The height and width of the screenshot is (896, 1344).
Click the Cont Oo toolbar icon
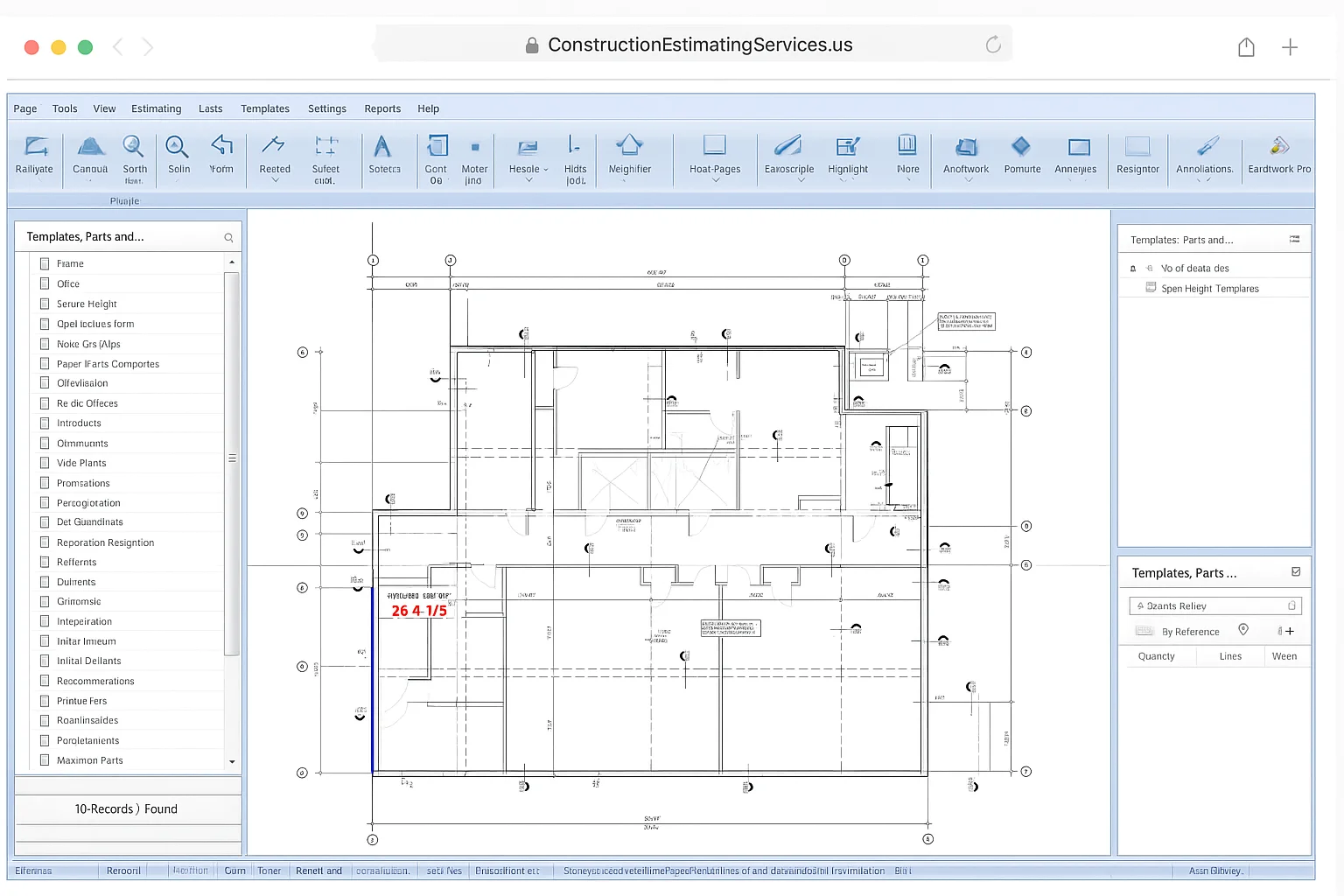[x=437, y=145]
